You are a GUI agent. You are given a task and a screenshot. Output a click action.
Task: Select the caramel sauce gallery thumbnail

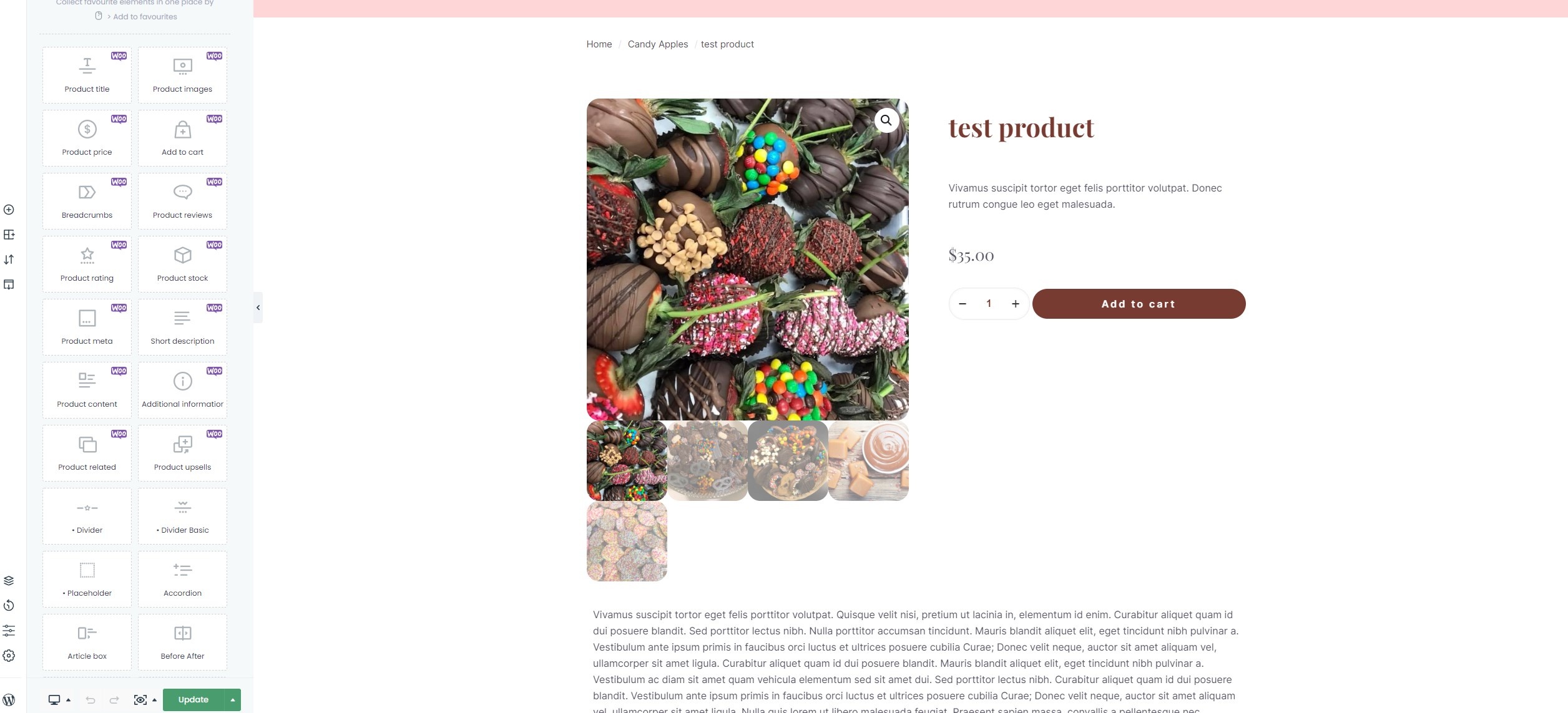(868, 461)
